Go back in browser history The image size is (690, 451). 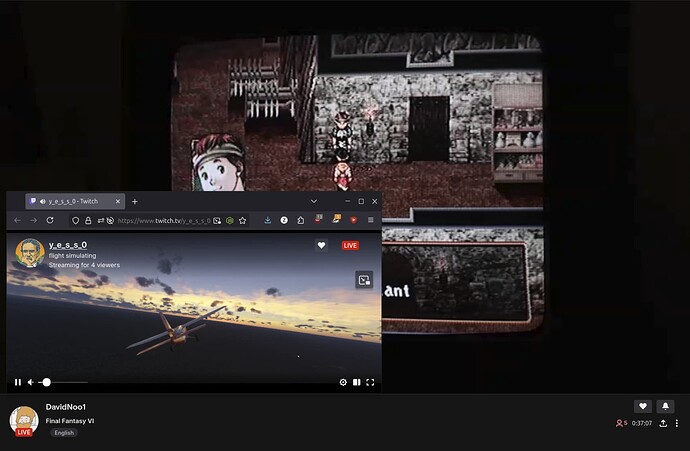(x=17, y=220)
